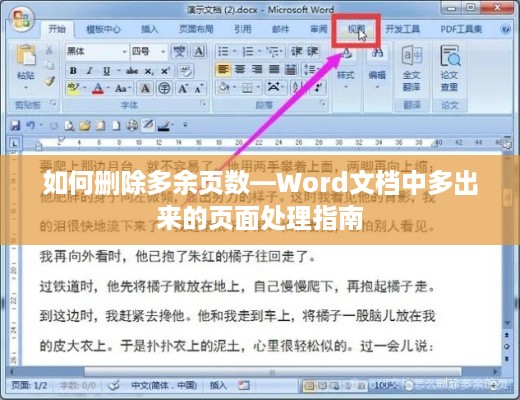This screenshot has height=400, width=520.
Task: Open the 段落 paragraph dialog launcher
Action: 322,103
